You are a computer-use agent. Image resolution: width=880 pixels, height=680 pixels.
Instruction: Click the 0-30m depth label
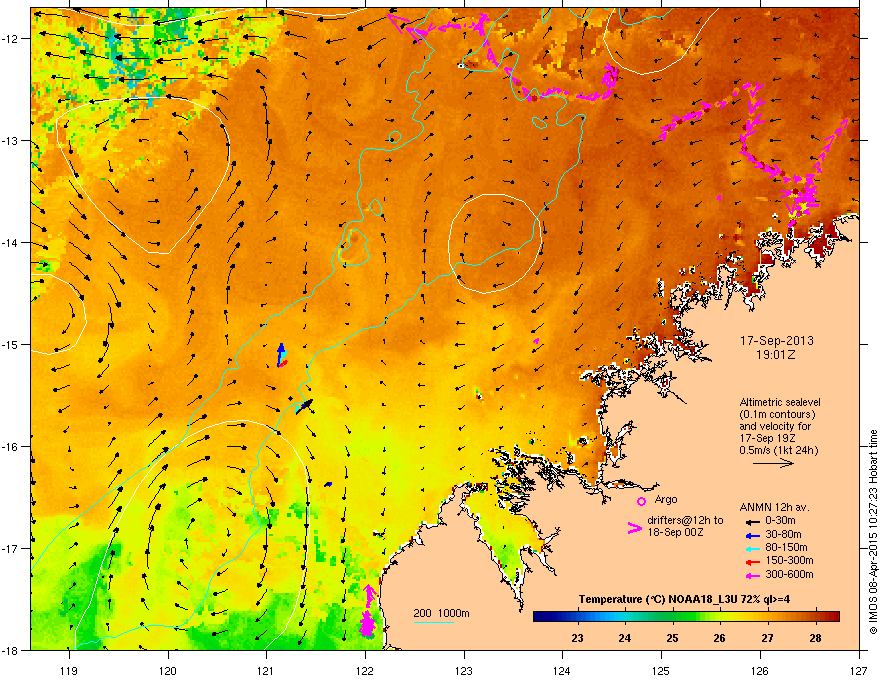pyautogui.click(x=780, y=521)
